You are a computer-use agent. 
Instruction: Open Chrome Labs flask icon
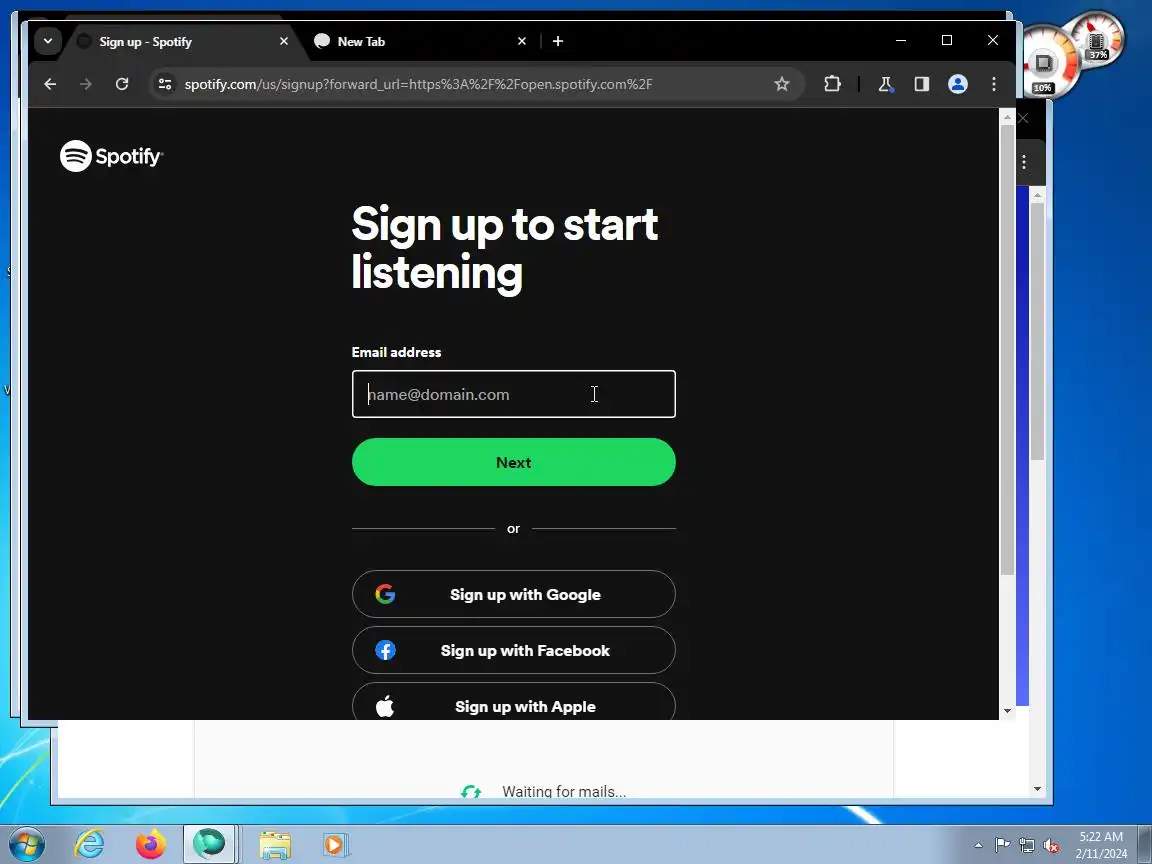[886, 84]
